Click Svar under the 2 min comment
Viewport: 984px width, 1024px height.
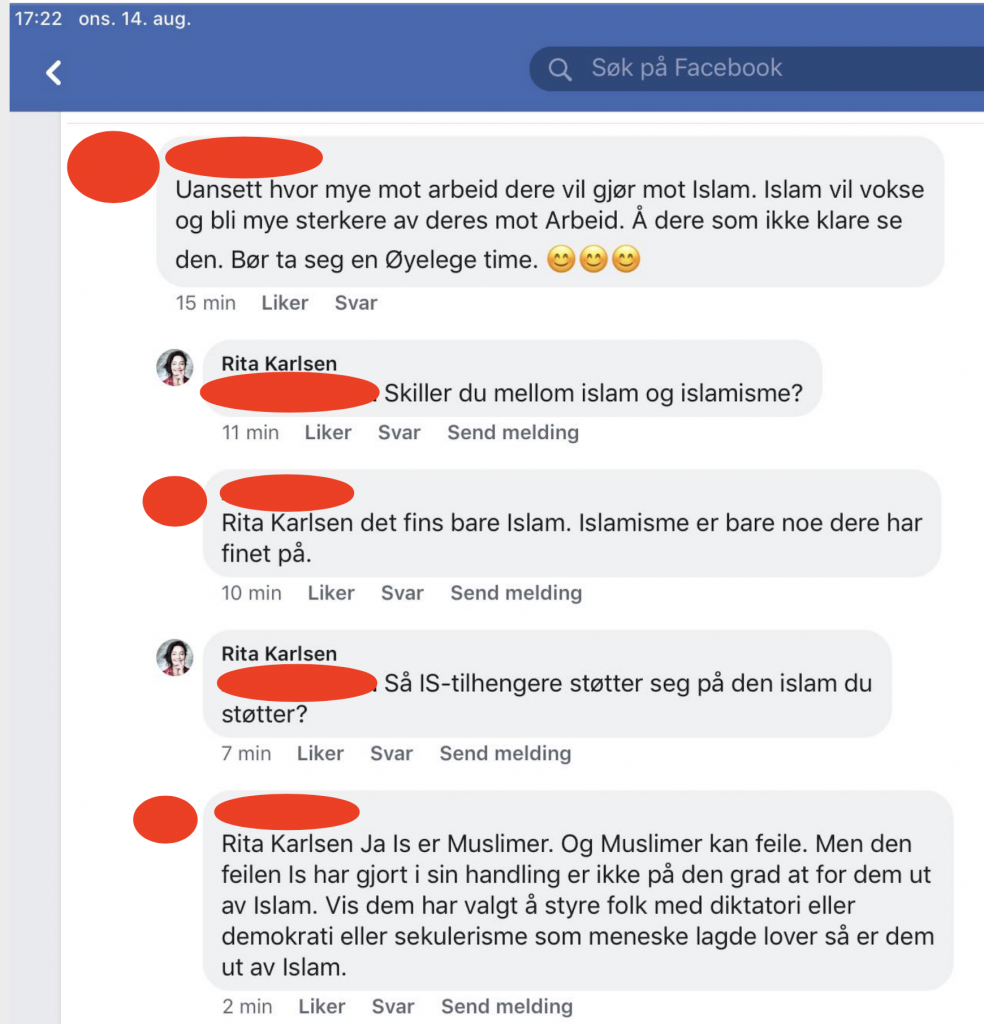click(392, 1006)
